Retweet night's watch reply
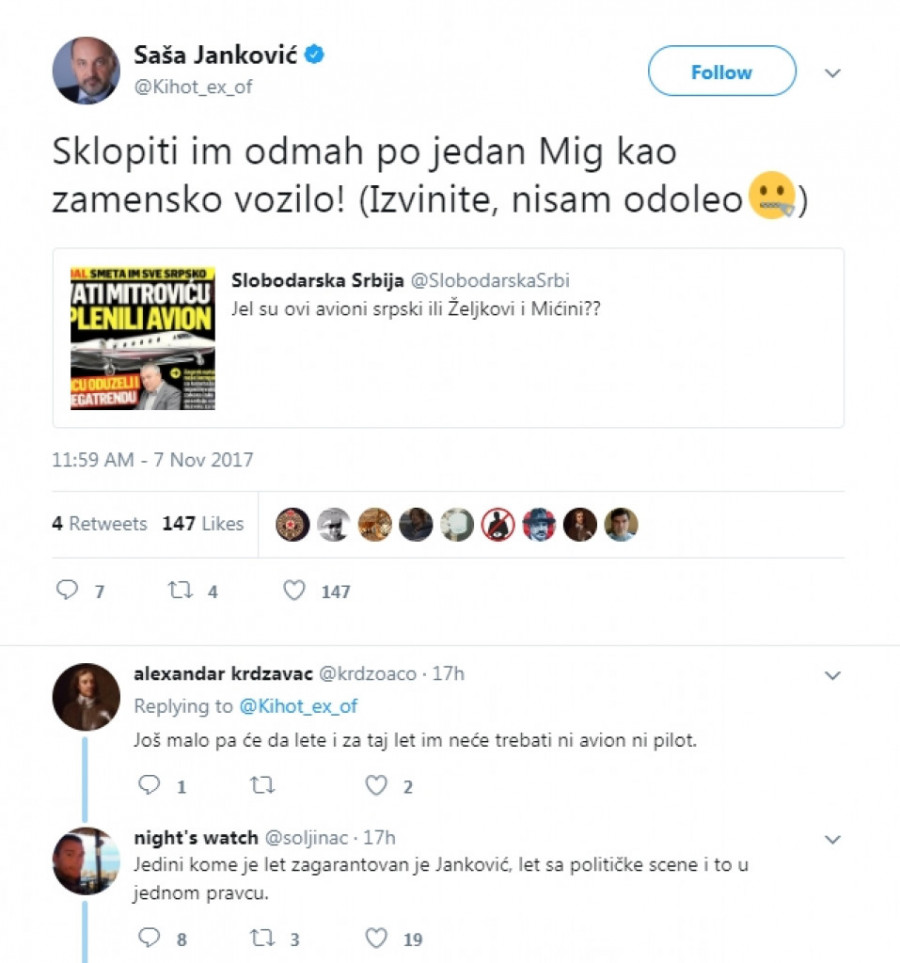This screenshot has width=900, height=963. [262, 938]
